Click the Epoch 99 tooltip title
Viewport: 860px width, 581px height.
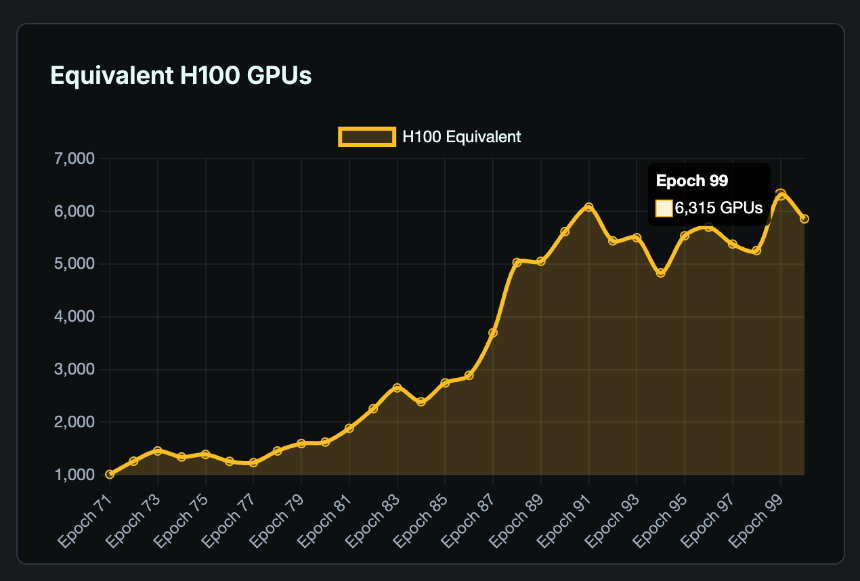[x=691, y=181]
